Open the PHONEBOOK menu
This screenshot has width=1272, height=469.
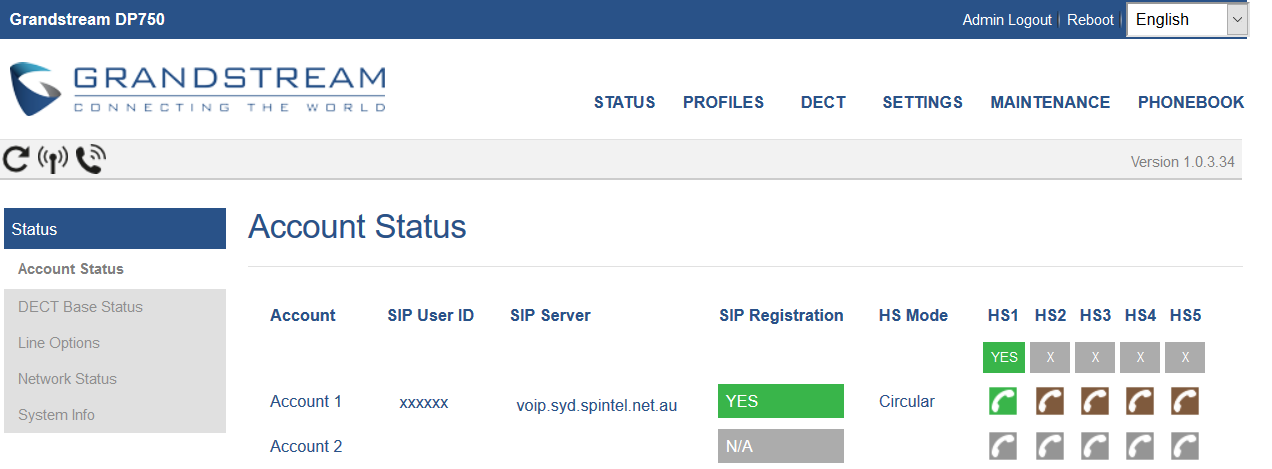coord(1191,102)
